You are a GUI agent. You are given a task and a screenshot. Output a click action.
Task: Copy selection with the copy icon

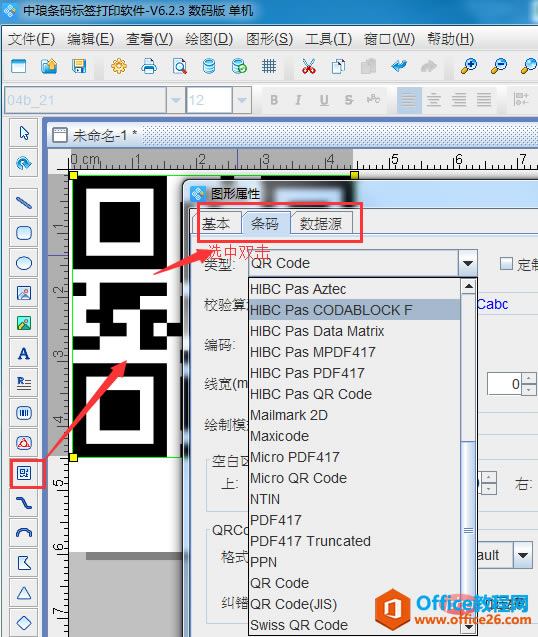point(338,66)
